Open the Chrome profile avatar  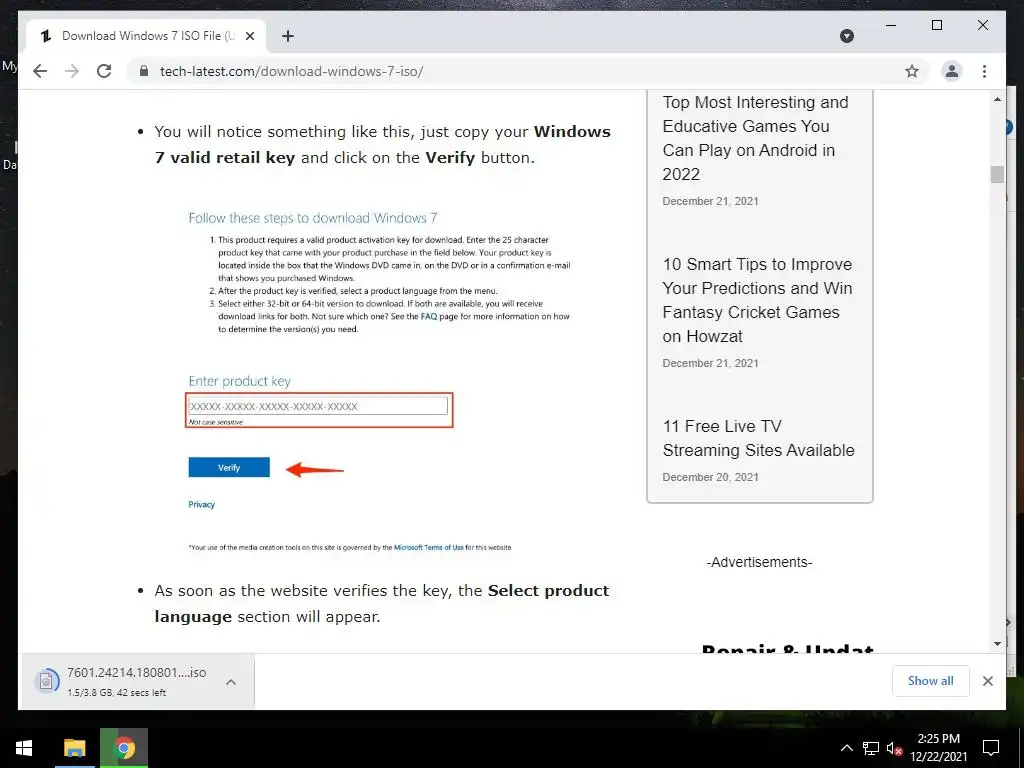(952, 71)
